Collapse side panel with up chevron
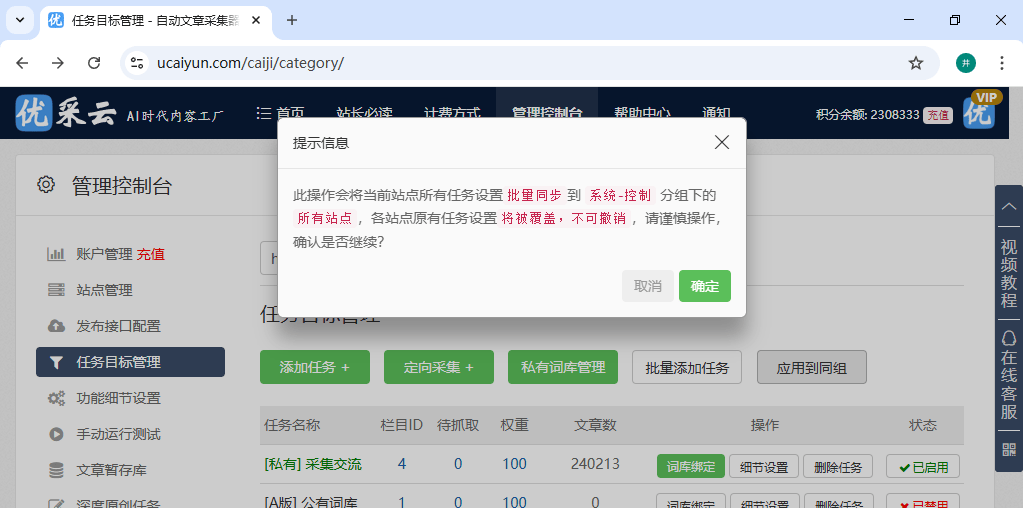 click(x=1008, y=205)
